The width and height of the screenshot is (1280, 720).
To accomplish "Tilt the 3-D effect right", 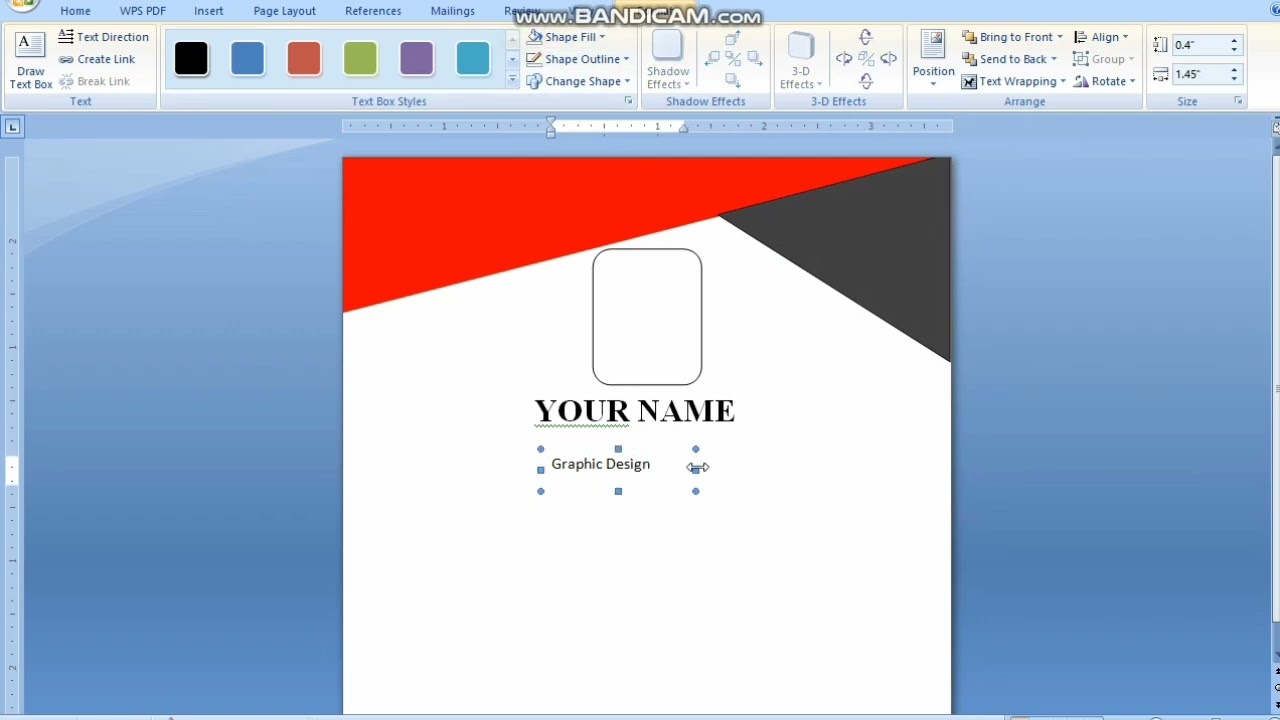I will tap(888, 59).
